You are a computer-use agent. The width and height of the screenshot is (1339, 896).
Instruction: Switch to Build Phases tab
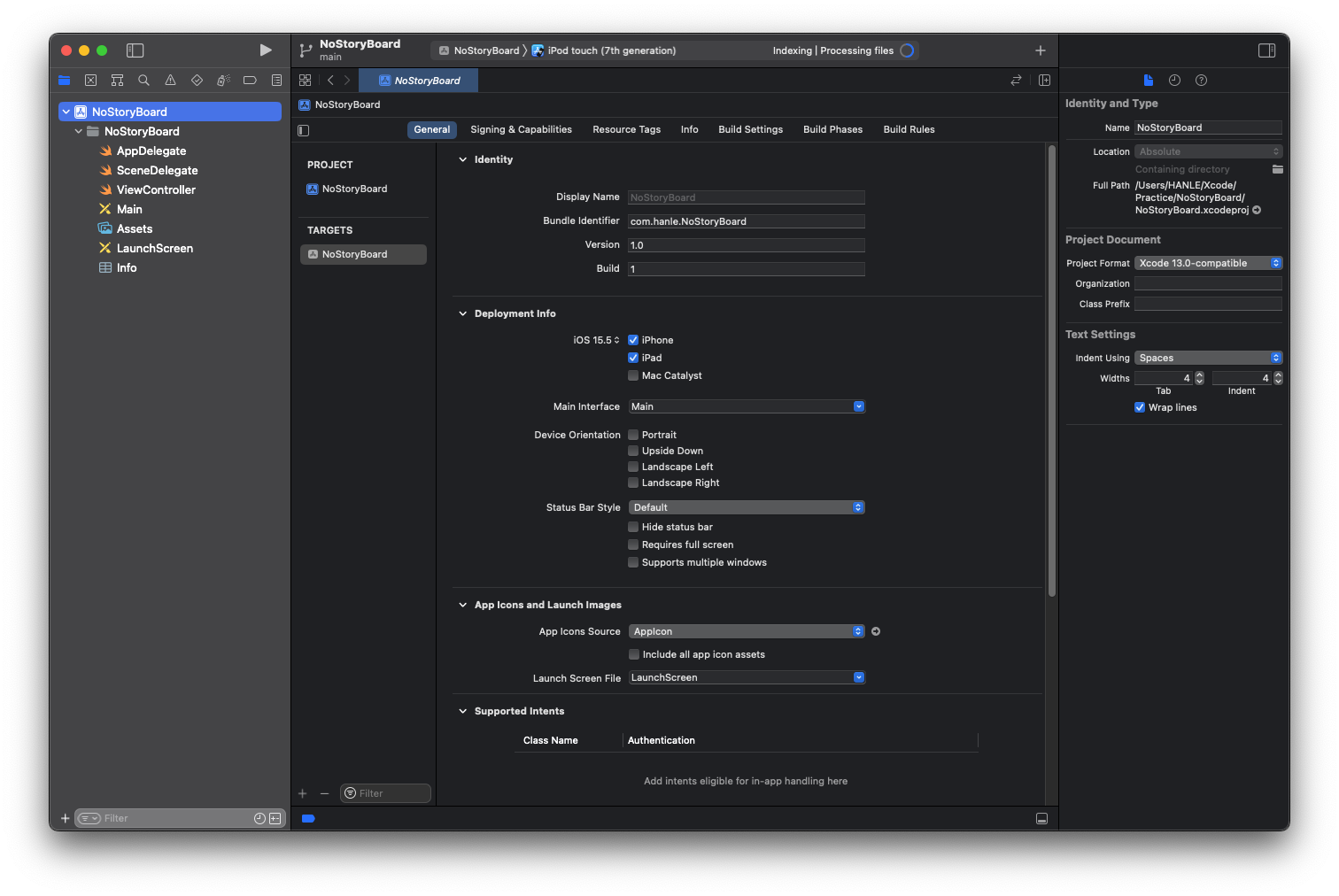point(832,129)
